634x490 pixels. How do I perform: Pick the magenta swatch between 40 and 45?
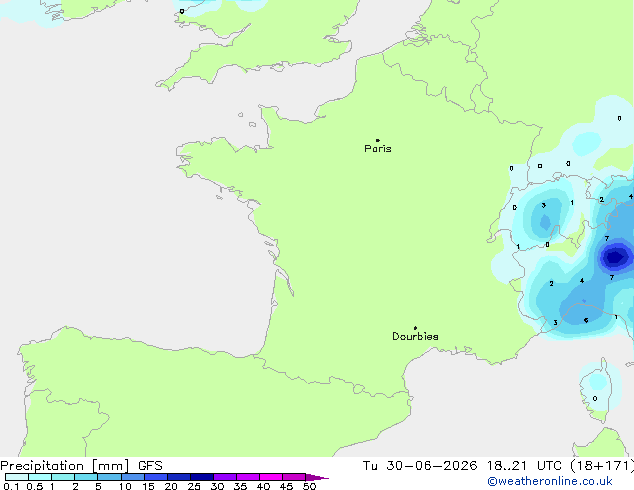(x=271, y=477)
